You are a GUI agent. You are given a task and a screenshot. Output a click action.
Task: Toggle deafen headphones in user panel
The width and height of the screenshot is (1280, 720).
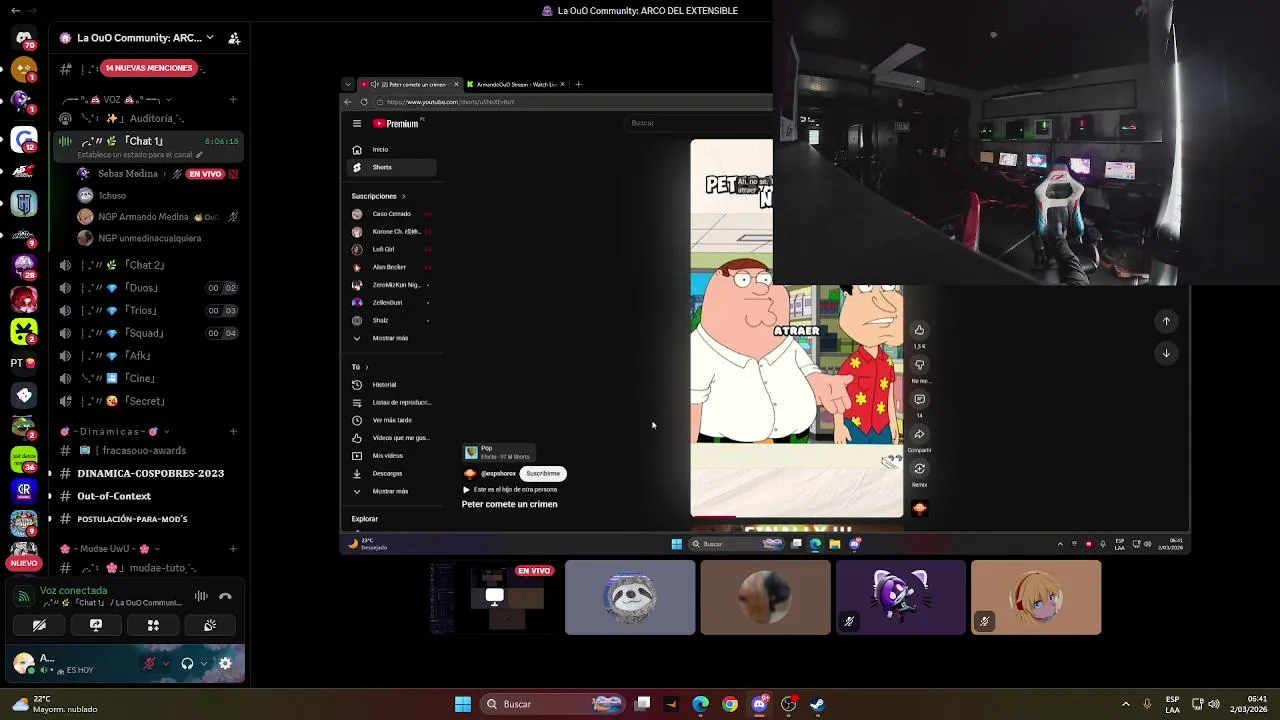click(187, 663)
